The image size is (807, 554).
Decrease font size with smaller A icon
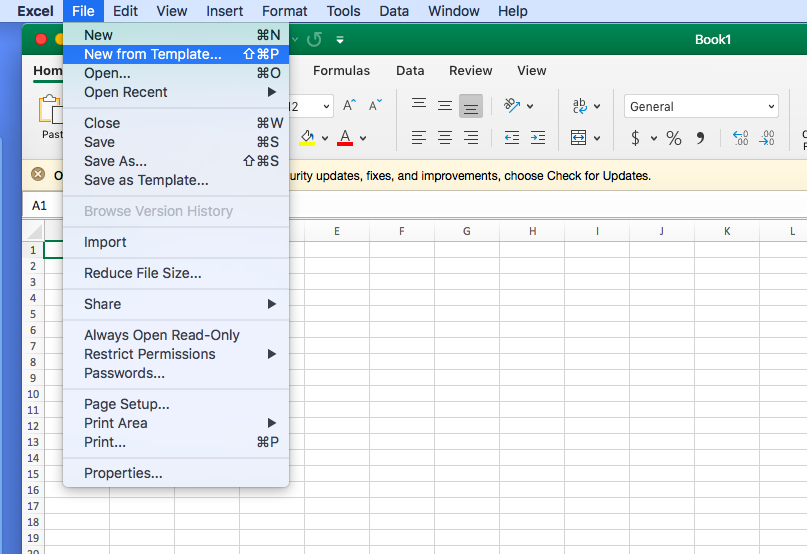tap(375, 106)
